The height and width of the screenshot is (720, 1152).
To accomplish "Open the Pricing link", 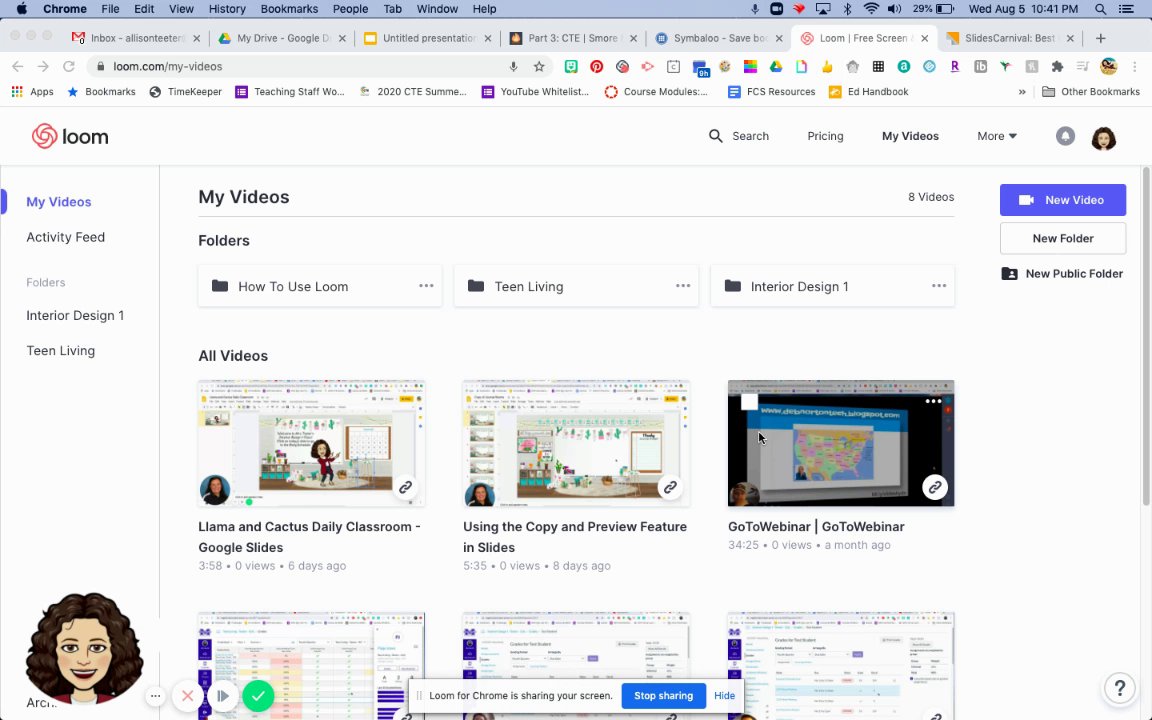I will 825,136.
